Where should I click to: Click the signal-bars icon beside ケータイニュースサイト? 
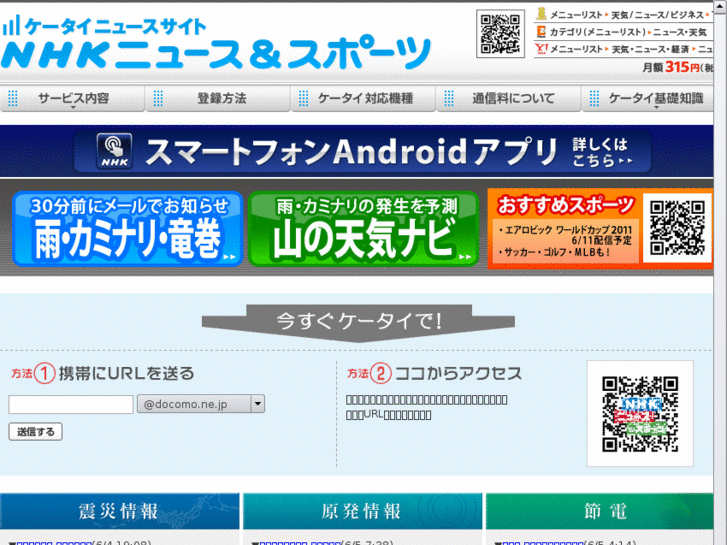click(11, 25)
